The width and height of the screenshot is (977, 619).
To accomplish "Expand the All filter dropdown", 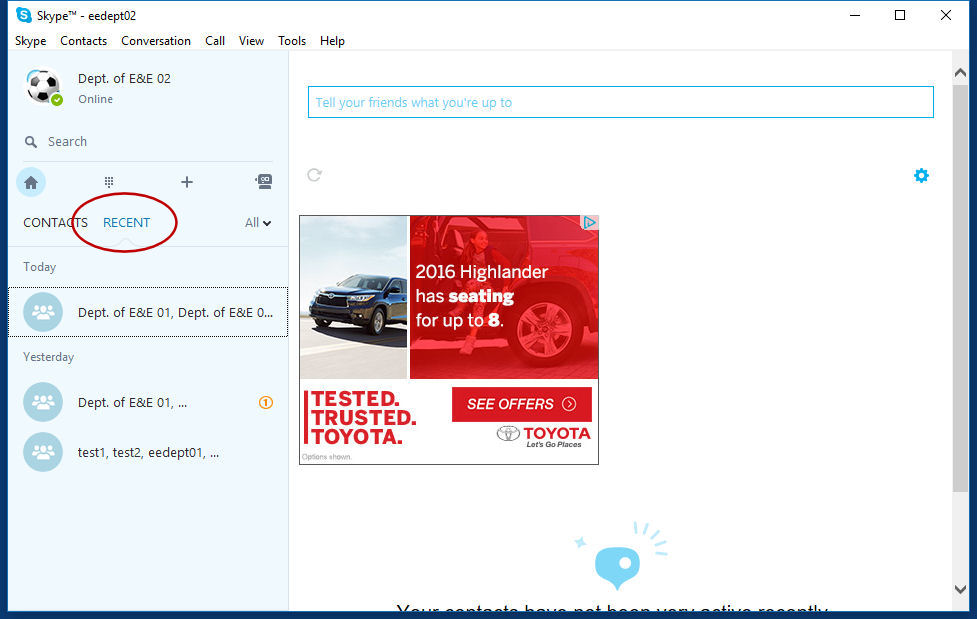I will 258,223.
